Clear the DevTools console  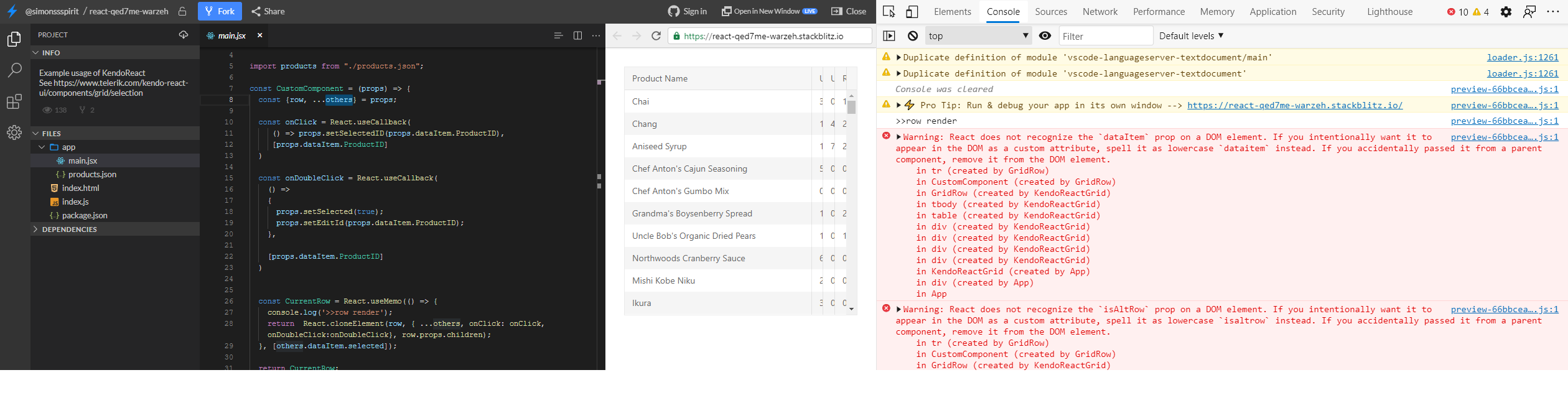pos(913,36)
